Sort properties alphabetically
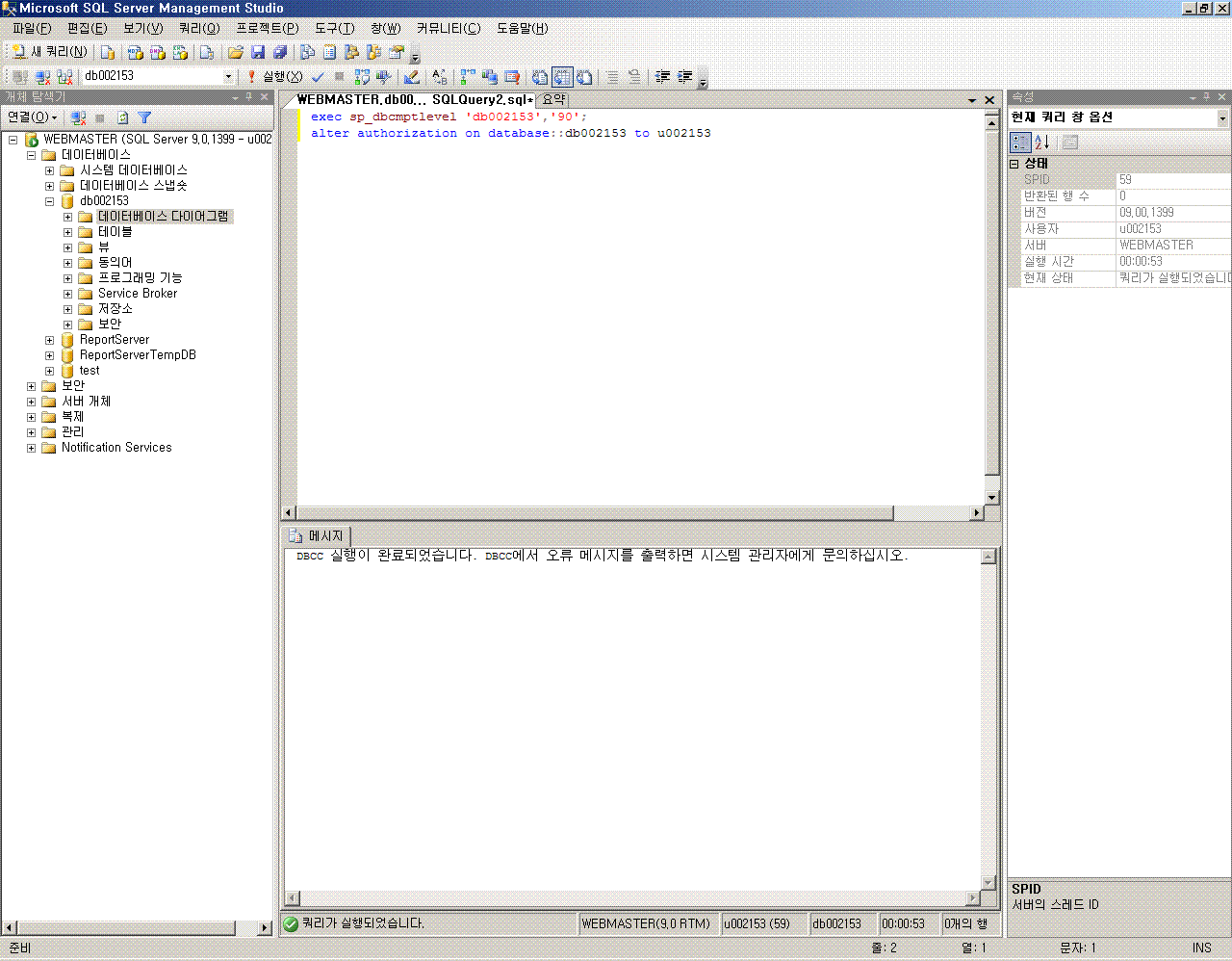The height and width of the screenshot is (961, 1232). [x=1042, y=143]
